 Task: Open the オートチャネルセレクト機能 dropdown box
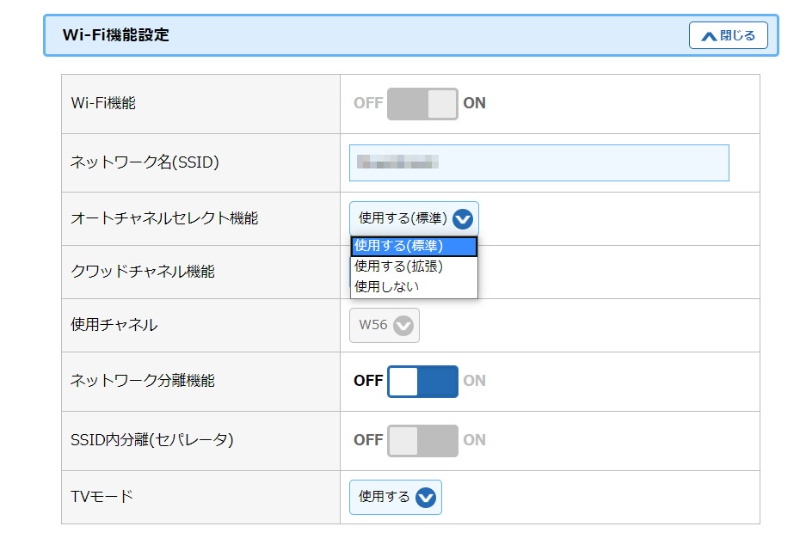[413, 219]
